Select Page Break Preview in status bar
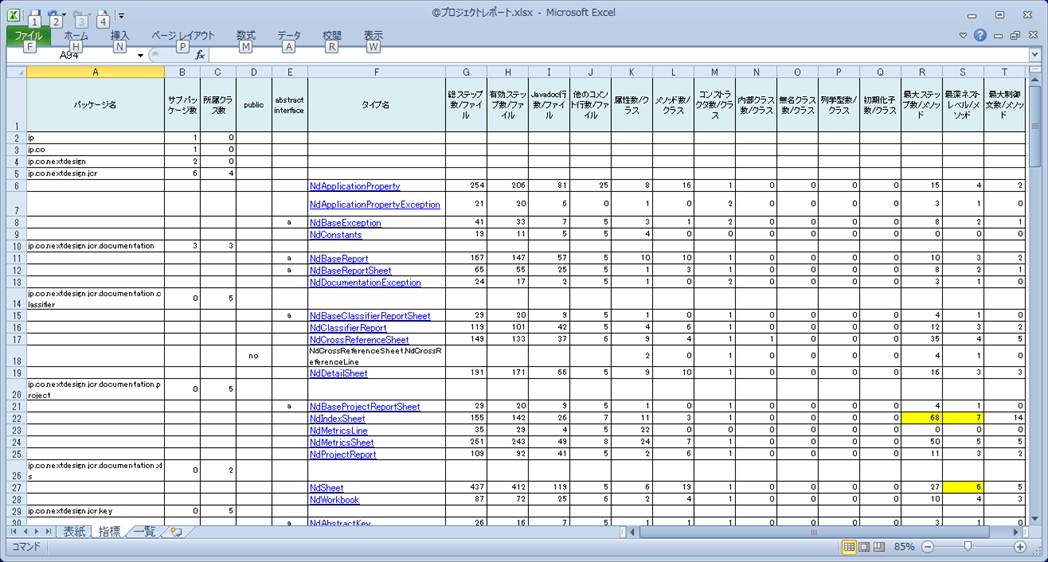 879,547
